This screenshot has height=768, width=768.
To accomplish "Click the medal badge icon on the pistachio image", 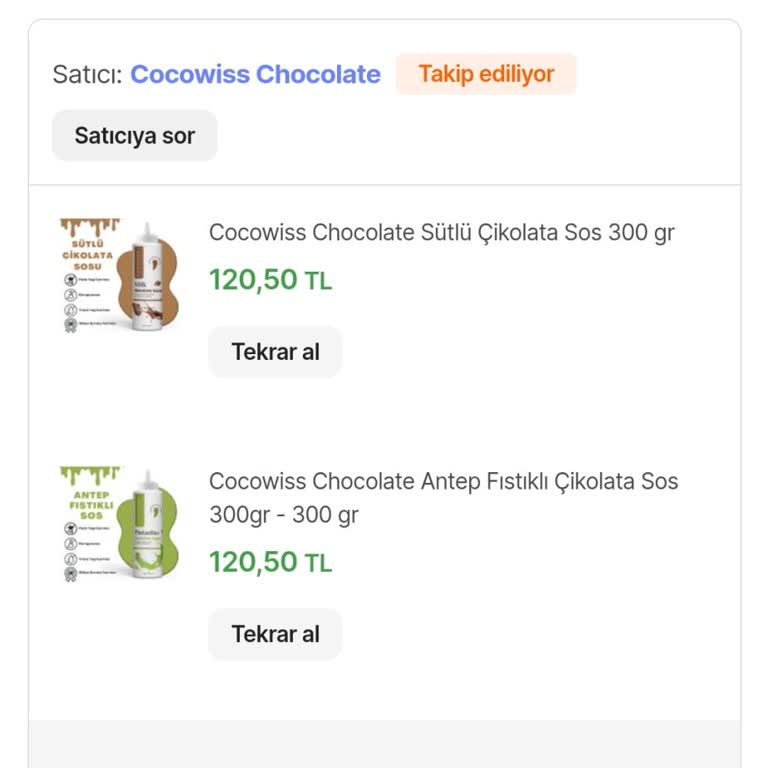I will pos(71,574).
